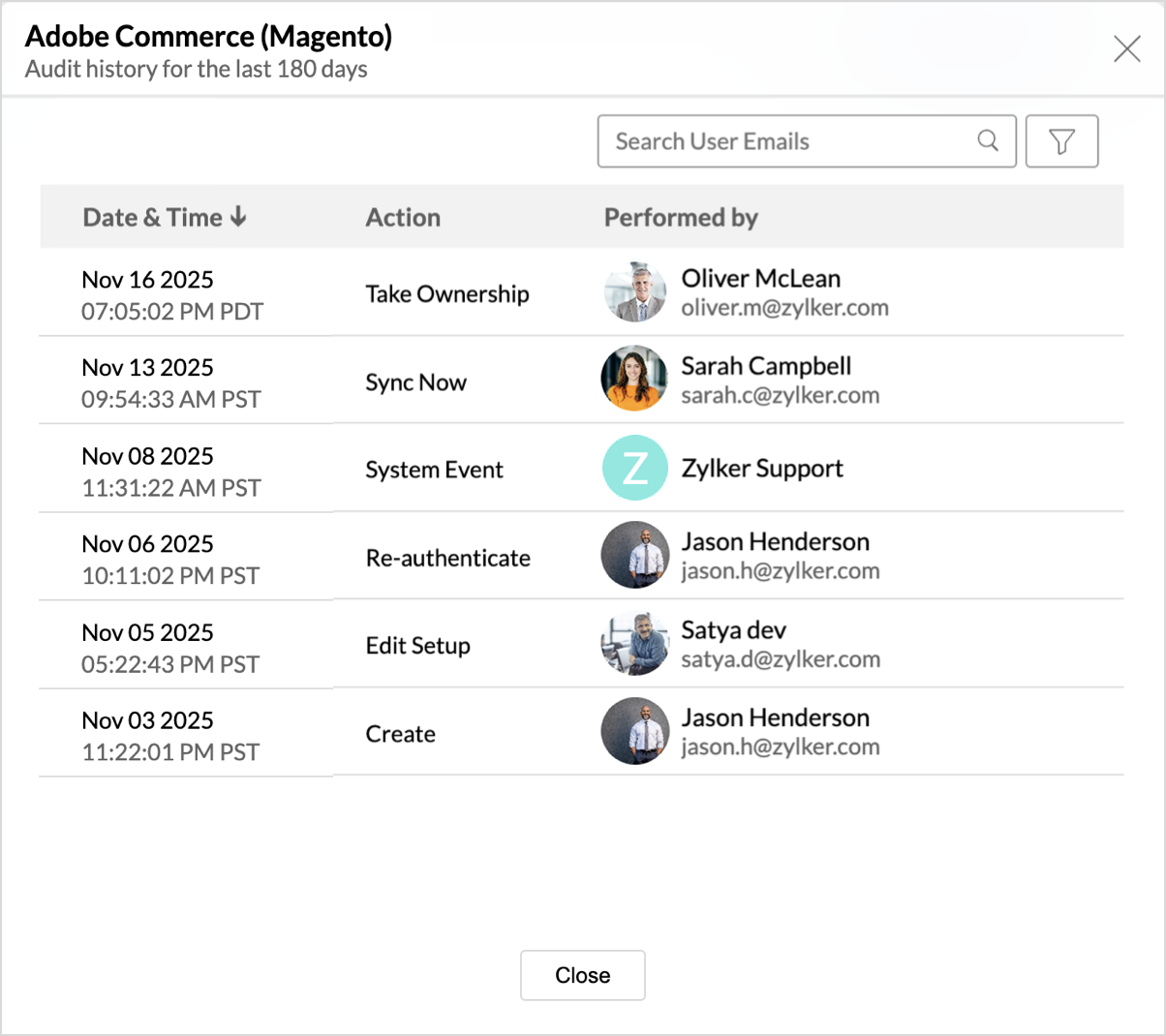
Task: Click Jason Henderson's avatar in Re-authenticate row
Action: coord(635,556)
